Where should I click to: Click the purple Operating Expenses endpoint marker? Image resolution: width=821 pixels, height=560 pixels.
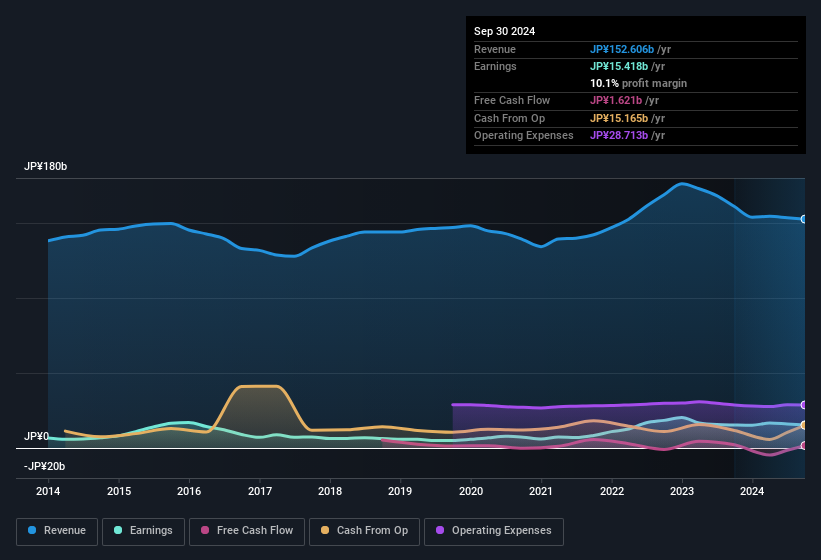coord(804,405)
